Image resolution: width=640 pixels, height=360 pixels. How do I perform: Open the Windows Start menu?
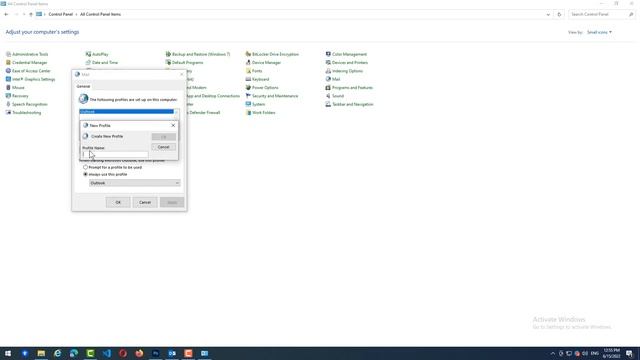coord(8,353)
